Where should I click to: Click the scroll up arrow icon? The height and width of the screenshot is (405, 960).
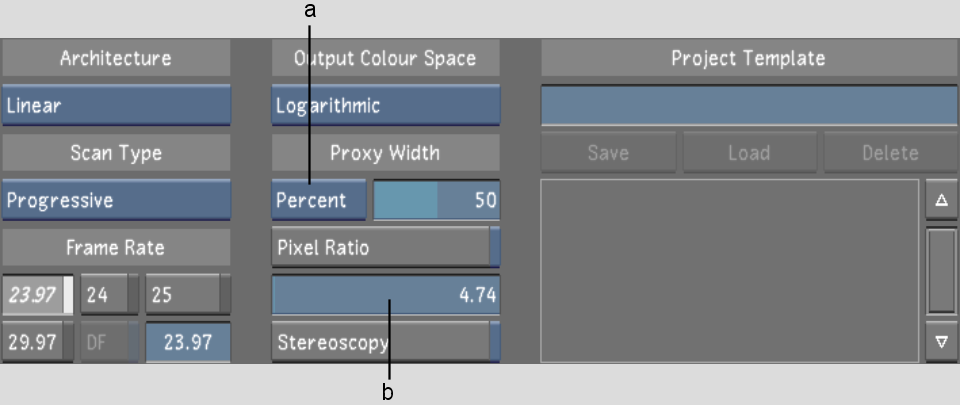click(x=942, y=199)
